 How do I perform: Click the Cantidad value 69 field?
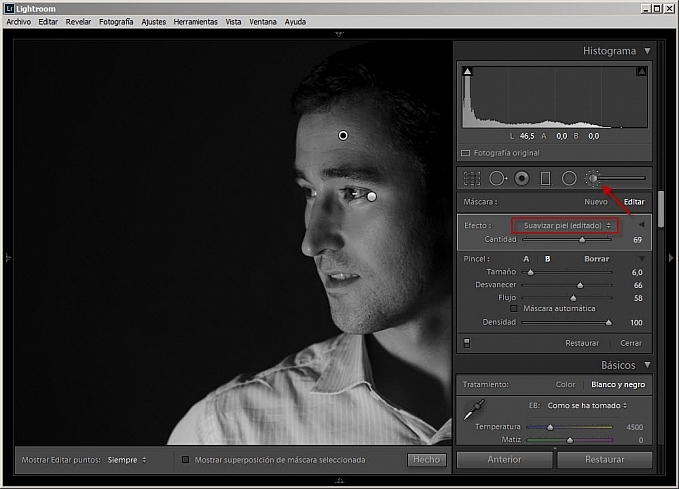pyautogui.click(x=637, y=240)
